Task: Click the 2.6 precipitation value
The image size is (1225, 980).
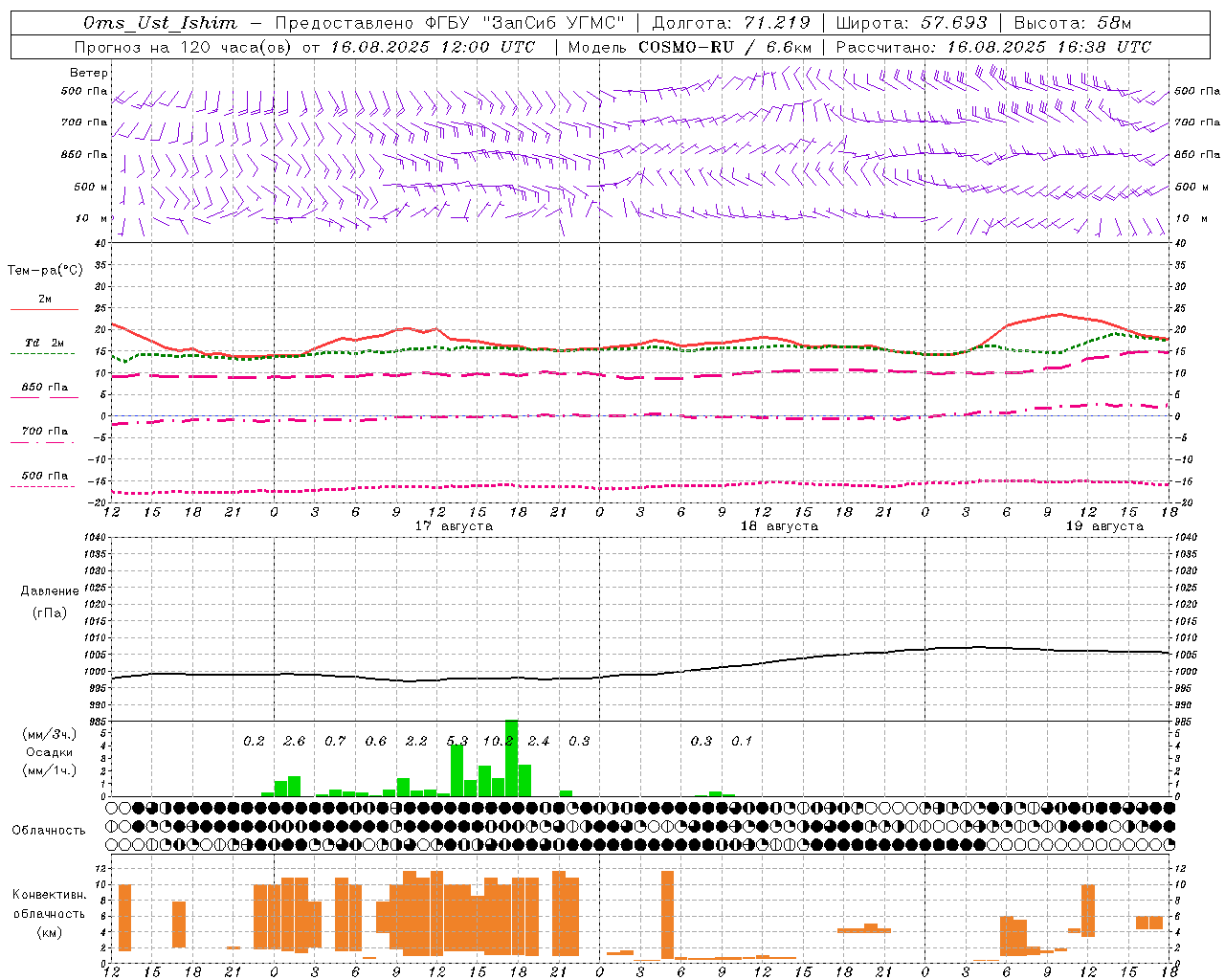Action: coord(294,742)
